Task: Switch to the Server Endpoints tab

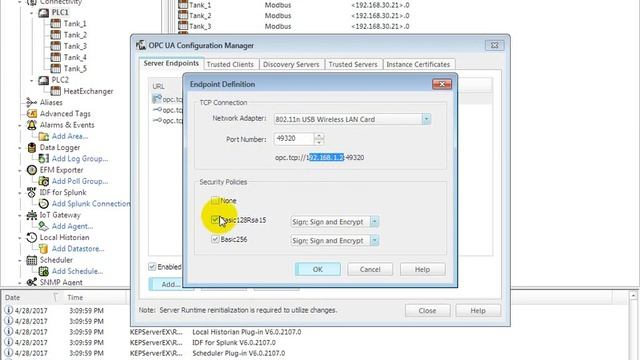Action: click(171, 64)
